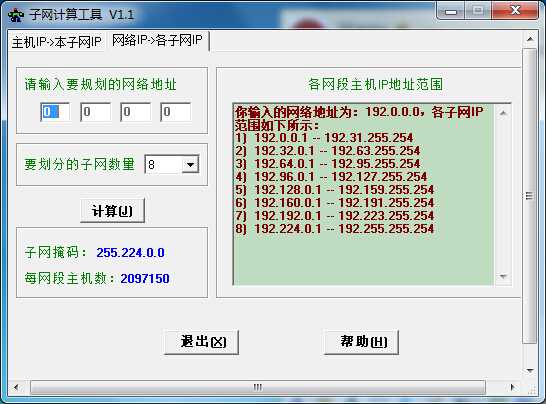Select subnet mask value 255.224.0.0

[x=130, y=252]
